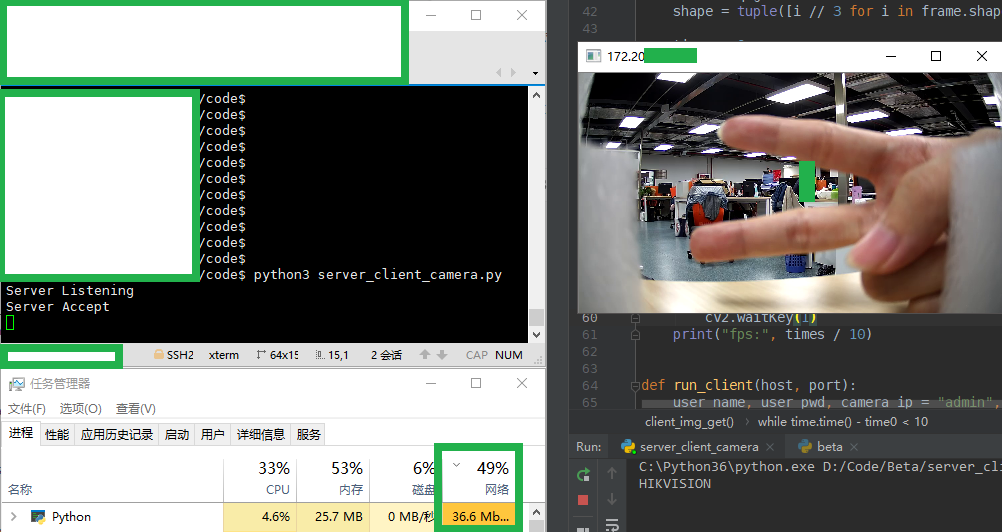The image size is (1002, 532).
Task: Open the 用户 tab
Action: pos(212,435)
